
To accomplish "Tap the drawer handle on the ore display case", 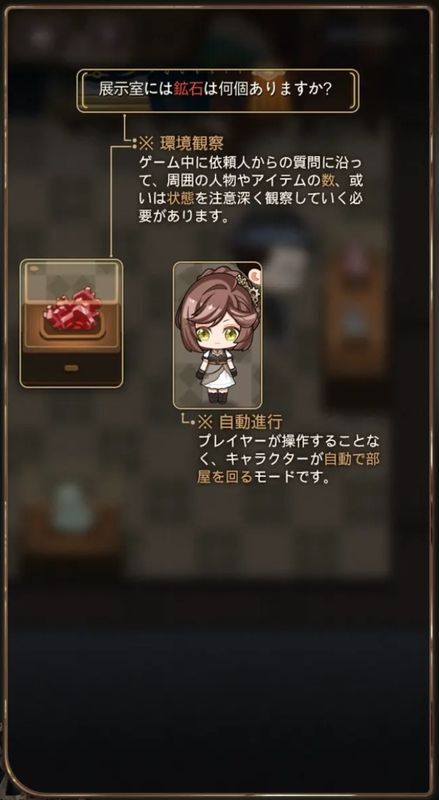I will click(x=71, y=367).
